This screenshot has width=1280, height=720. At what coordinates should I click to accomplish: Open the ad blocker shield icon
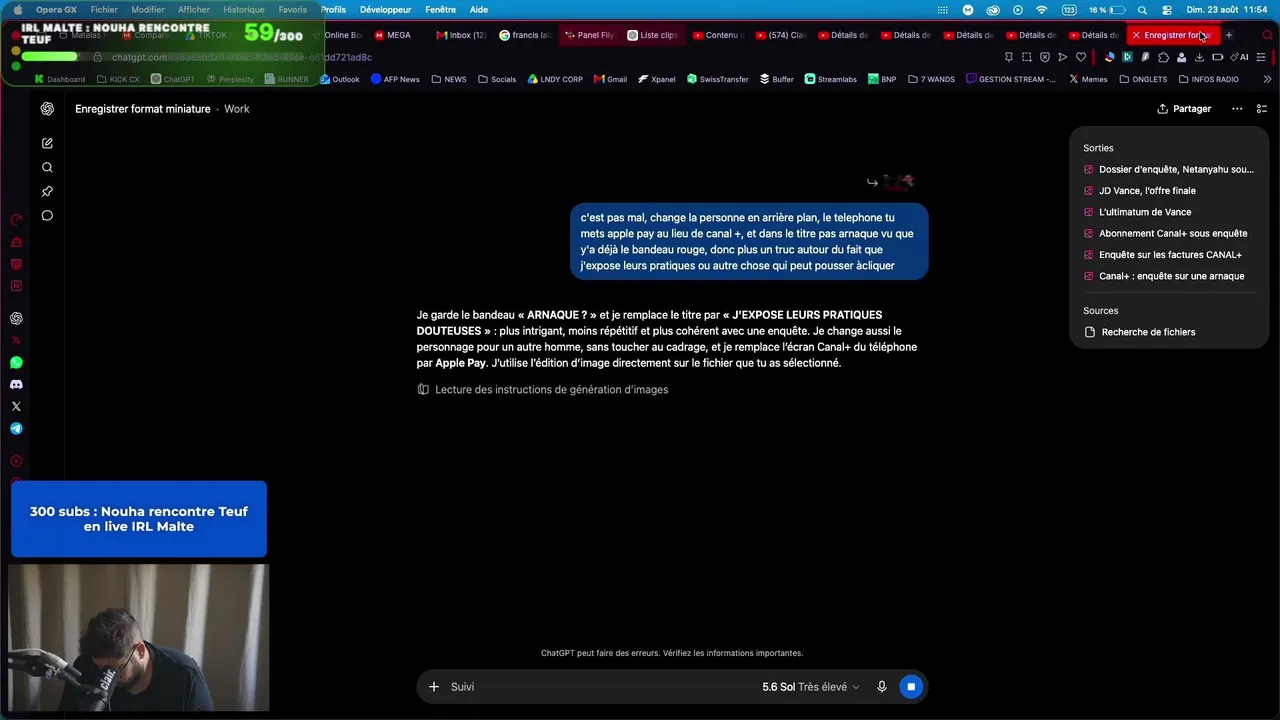[x=1045, y=58]
